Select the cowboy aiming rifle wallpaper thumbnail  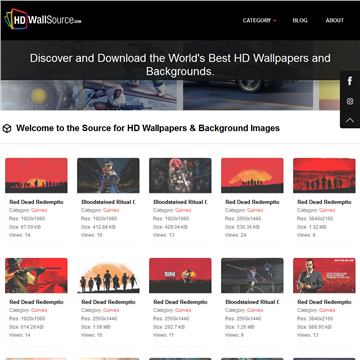pos(36,275)
